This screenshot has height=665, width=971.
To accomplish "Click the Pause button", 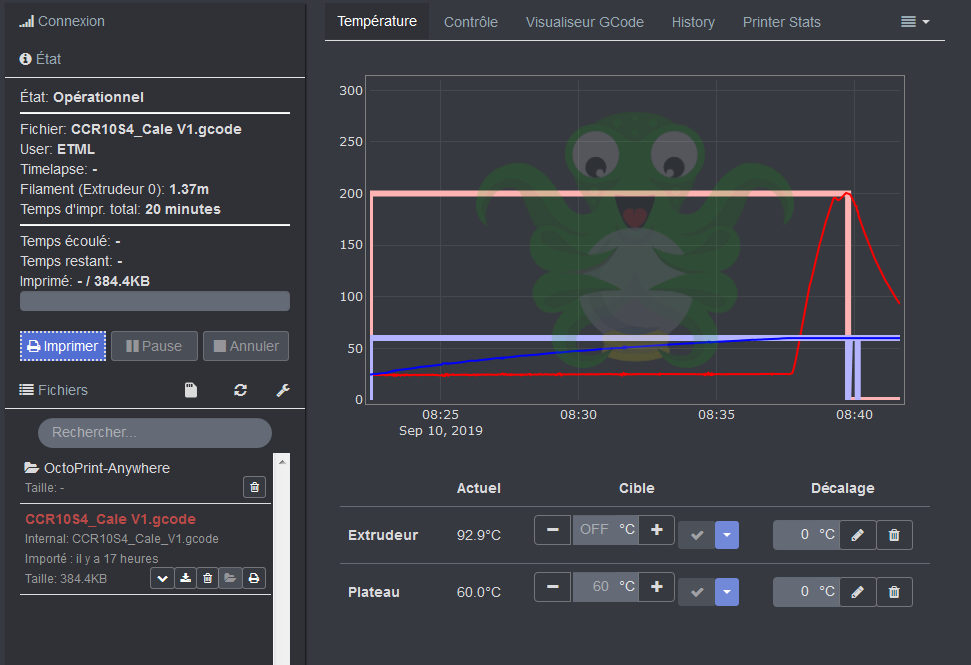I will click(154, 346).
